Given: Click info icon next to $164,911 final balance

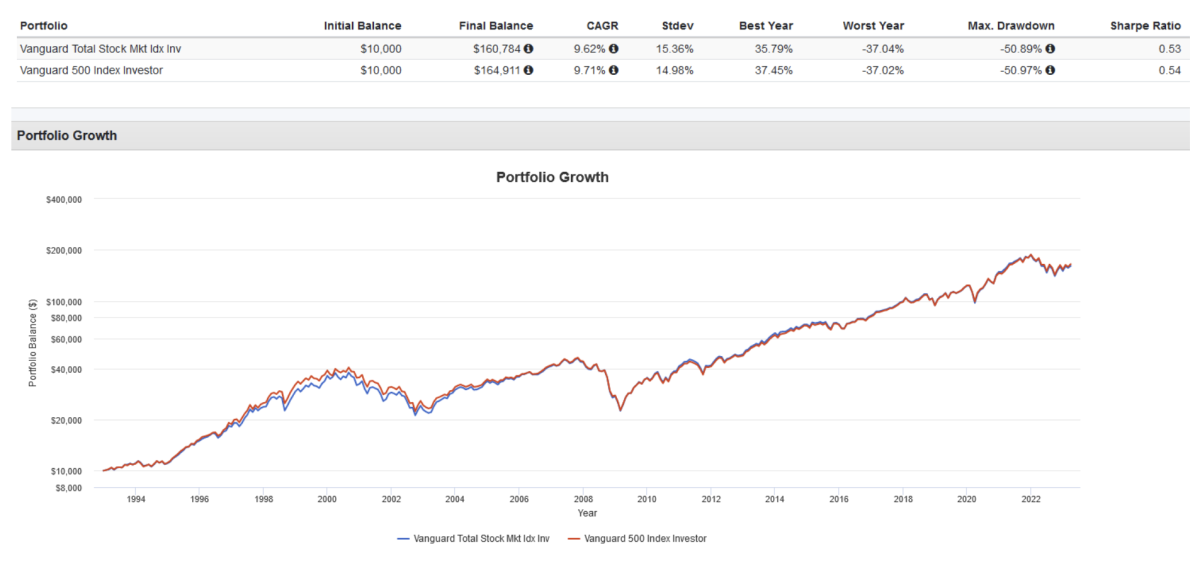Looking at the screenshot, I should [529, 70].
